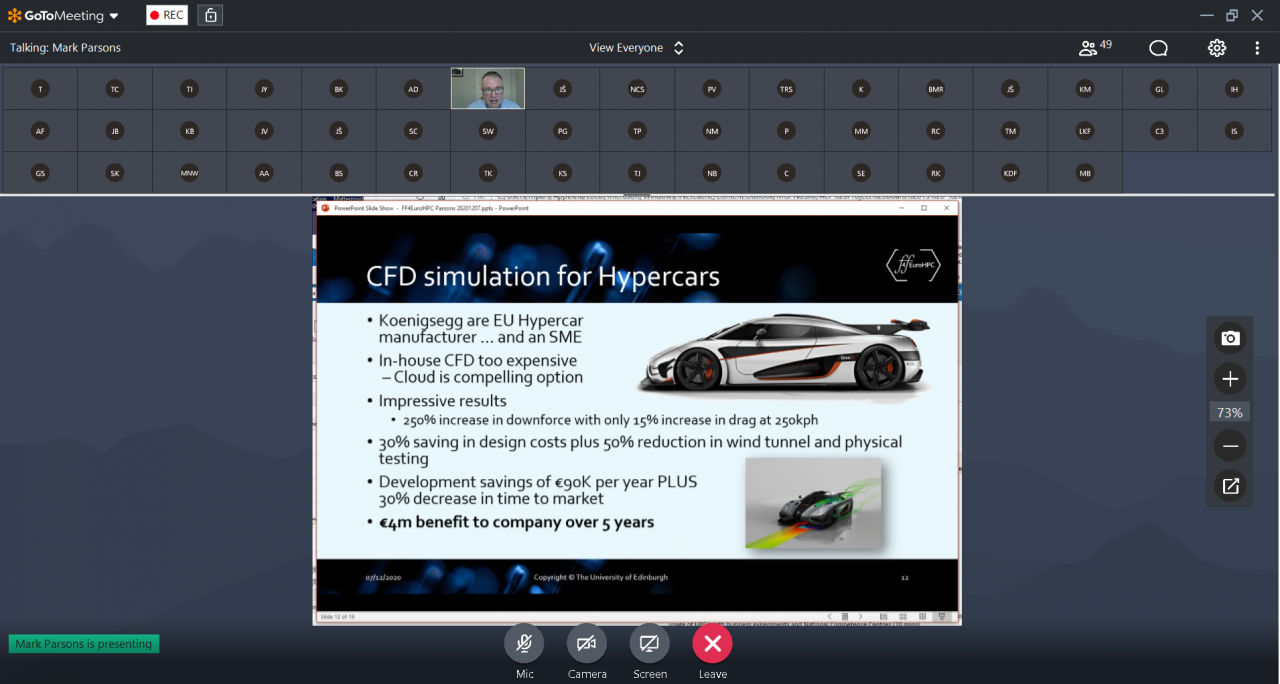Select participant tile MM
Image resolution: width=1280 pixels, height=684 pixels.
point(861,131)
